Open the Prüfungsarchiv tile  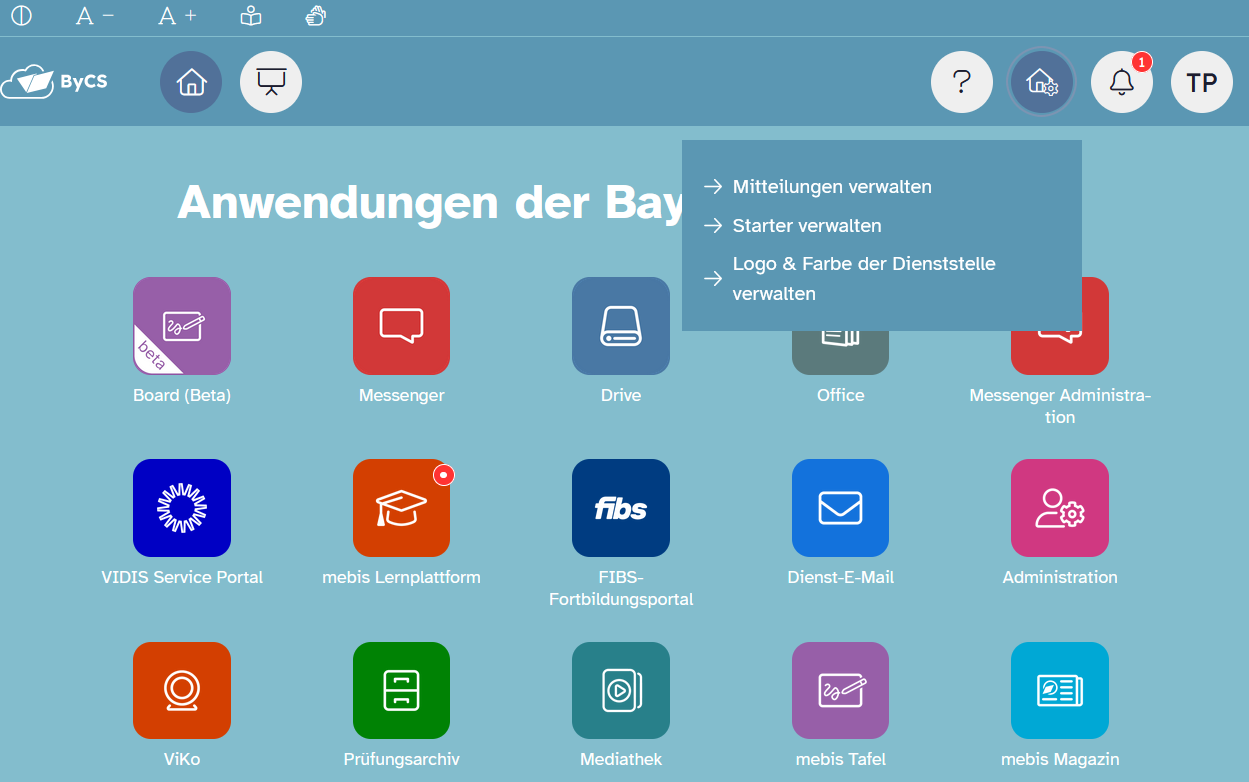(401, 691)
